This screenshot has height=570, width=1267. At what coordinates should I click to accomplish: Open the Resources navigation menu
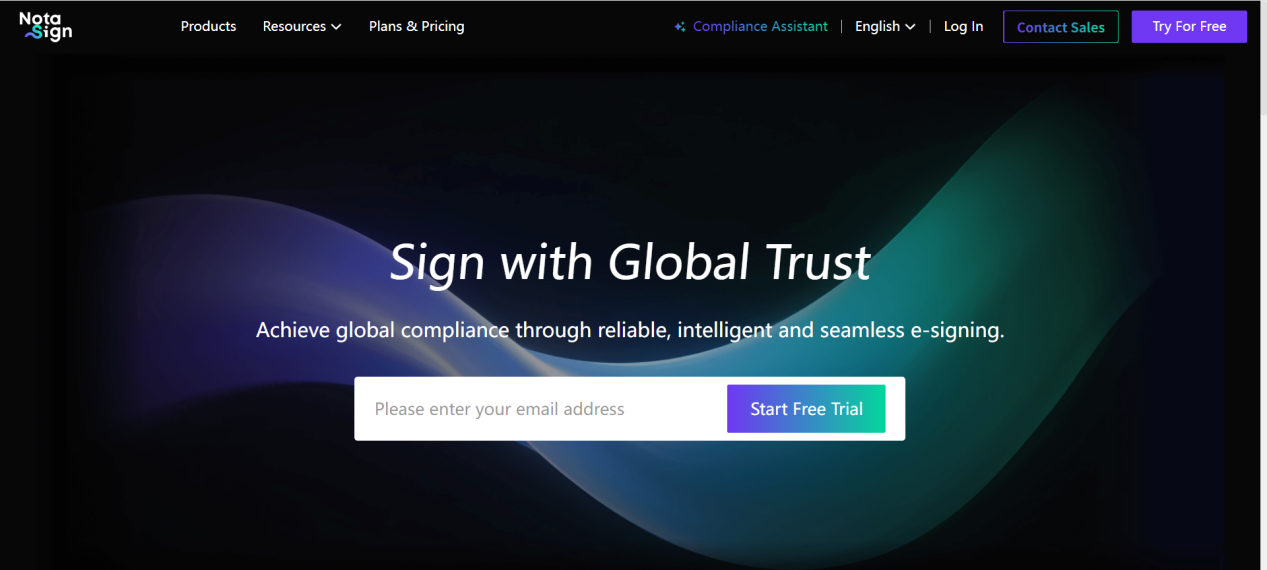tap(302, 26)
